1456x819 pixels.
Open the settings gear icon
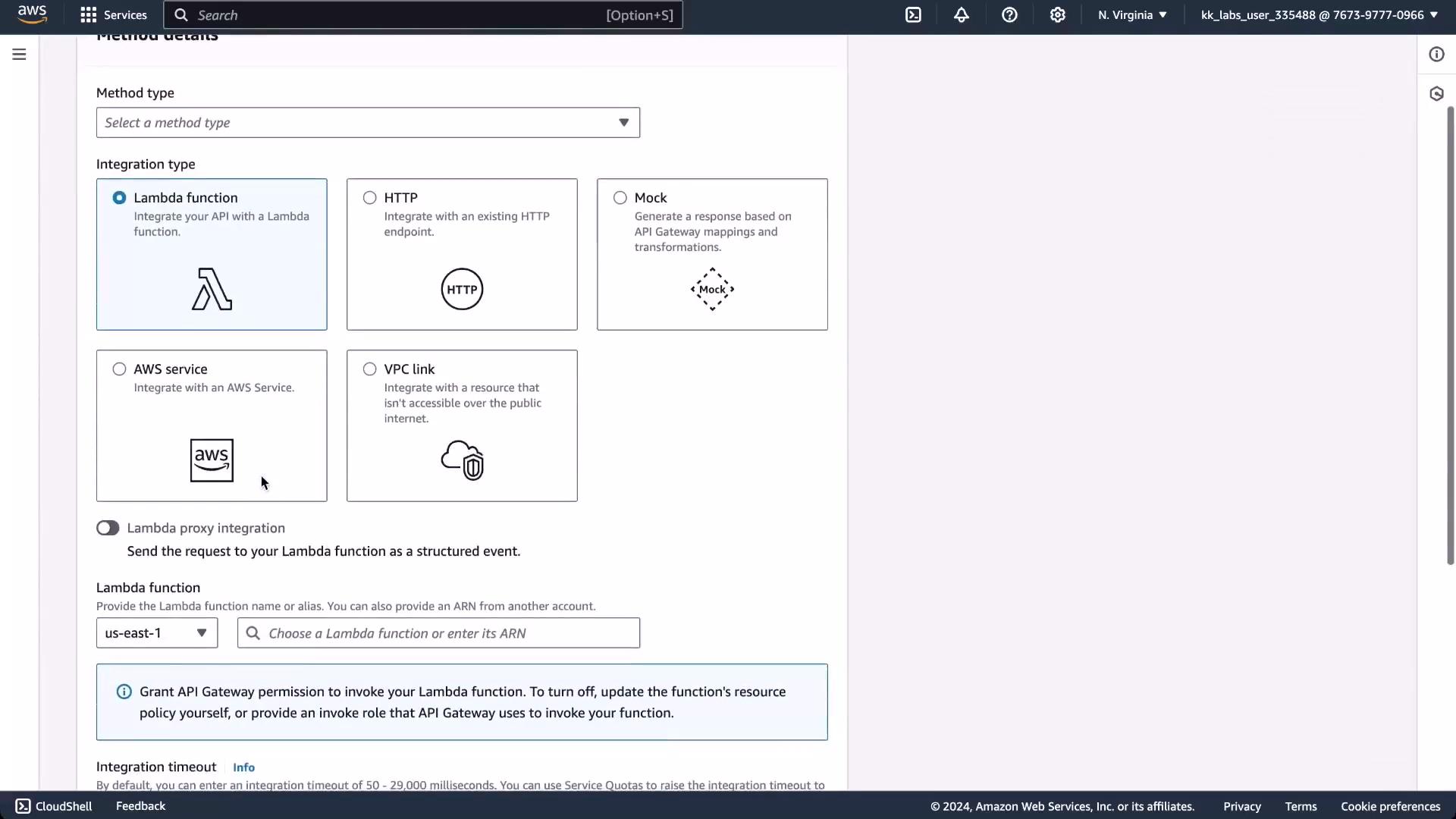coord(1058,15)
